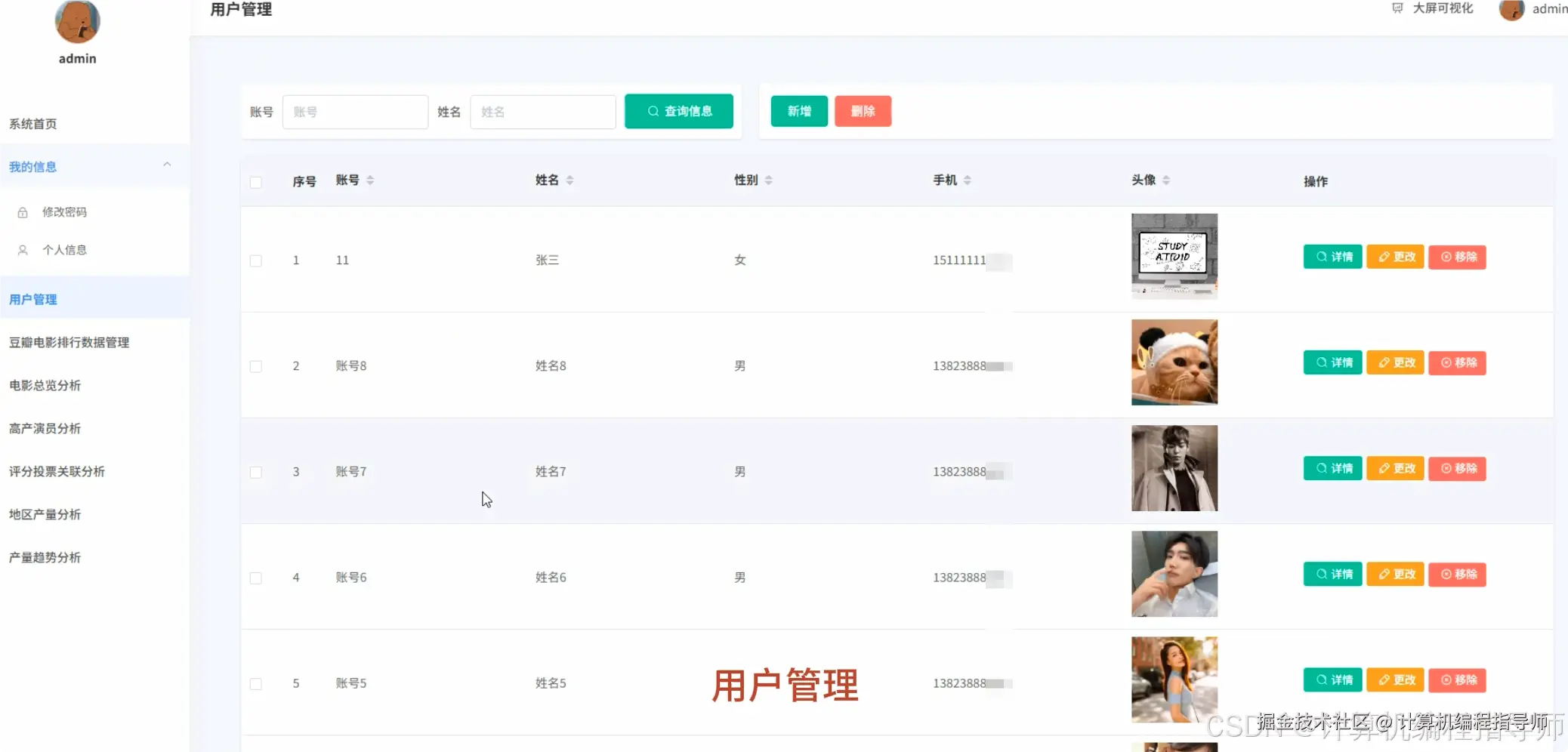Image resolution: width=1568 pixels, height=752 pixels.
Task: Open 豆瓣电影排行数据管理 menu item
Action: (x=69, y=343)
